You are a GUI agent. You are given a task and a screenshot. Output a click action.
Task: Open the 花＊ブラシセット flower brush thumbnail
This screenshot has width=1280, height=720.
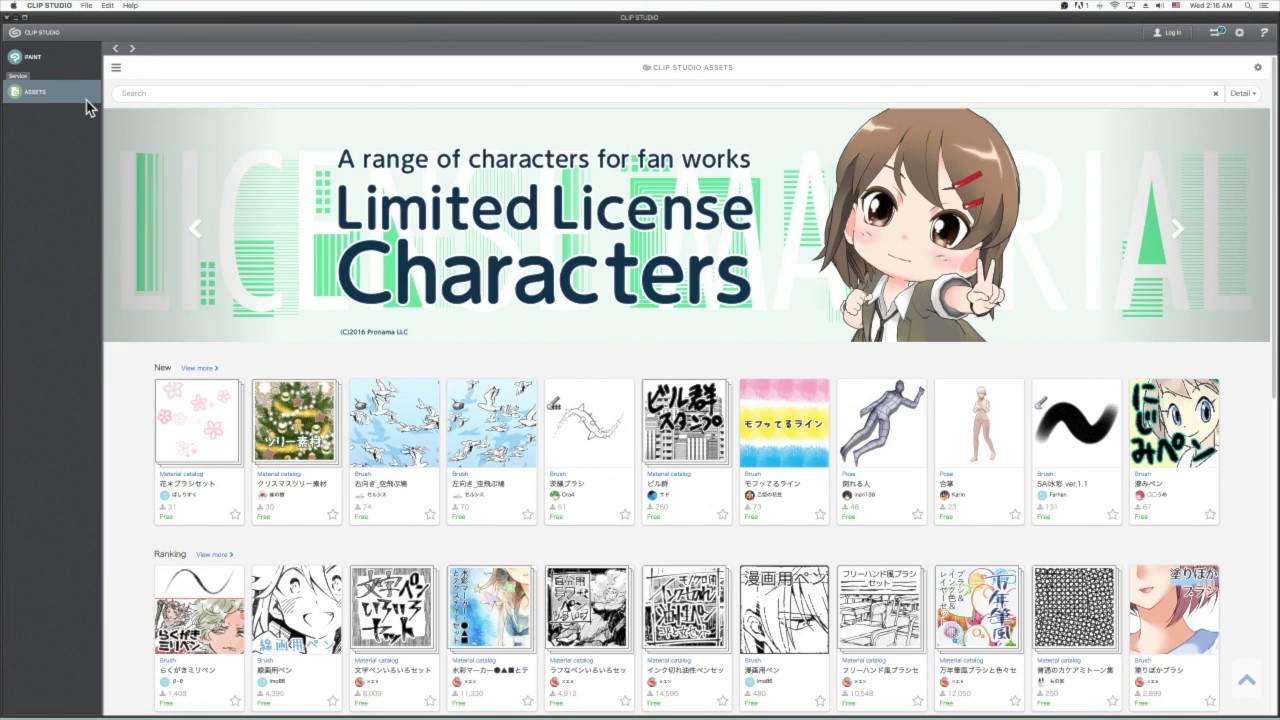pos(198,422)
